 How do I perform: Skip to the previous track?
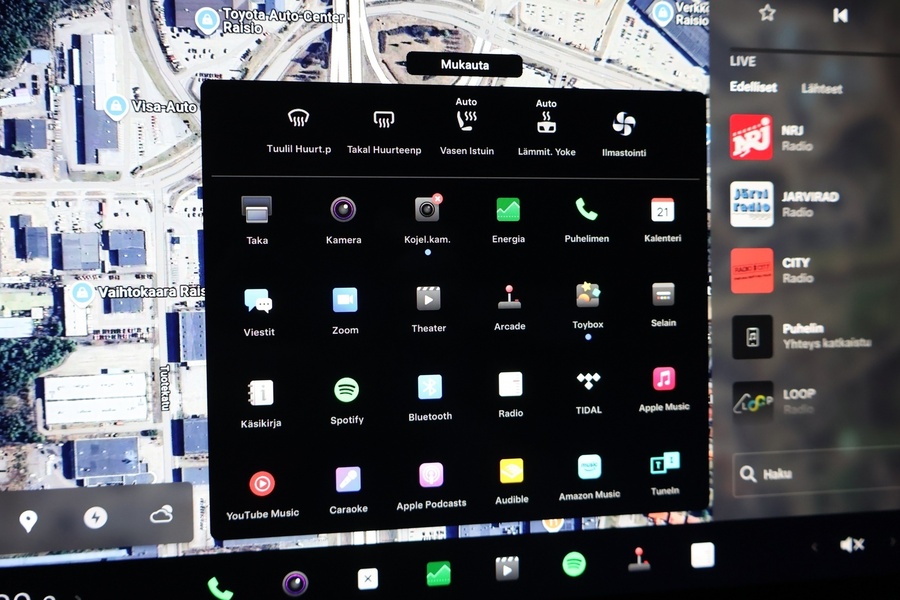pyautogui.click(x=840, y=16)
